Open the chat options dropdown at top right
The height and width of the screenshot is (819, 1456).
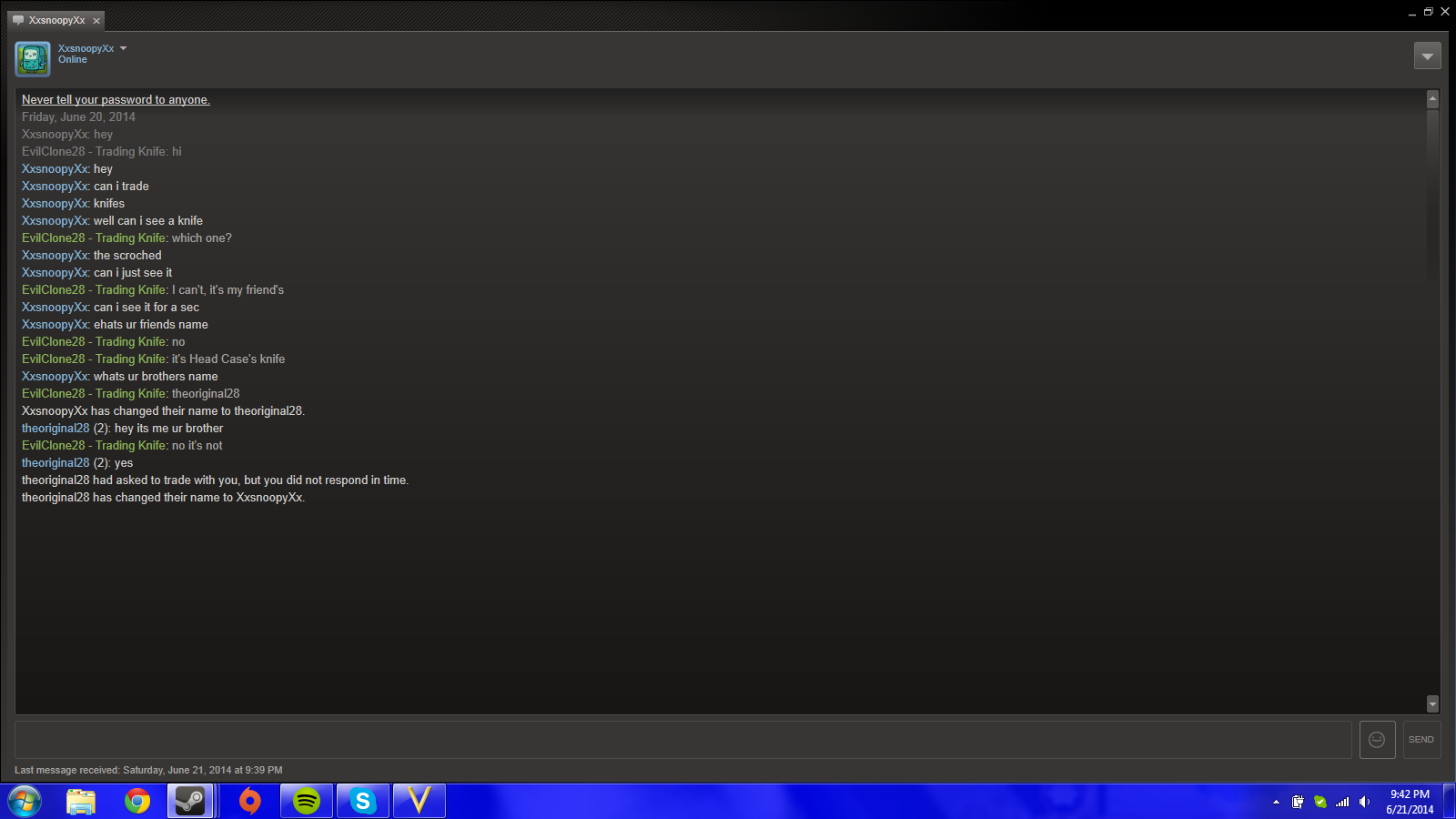click(1427, 56)
